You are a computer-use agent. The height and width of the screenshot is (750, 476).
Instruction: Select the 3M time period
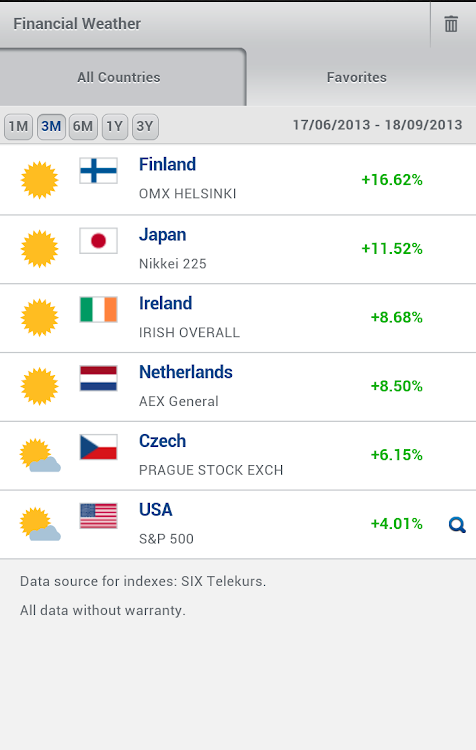click(51, 127)
